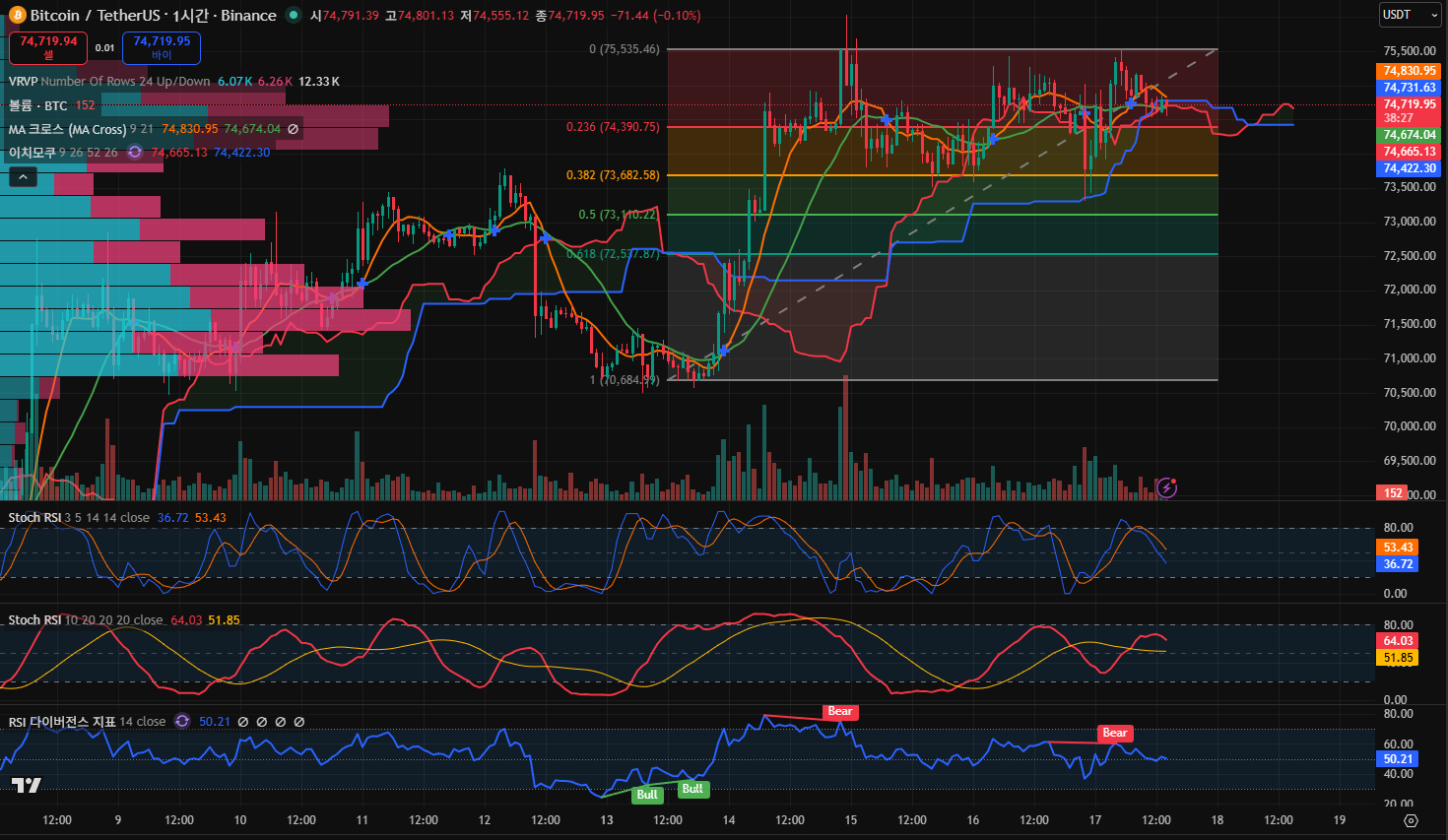Click the red Bear divergence label
1448x840 pixels.
coord(840,711)
